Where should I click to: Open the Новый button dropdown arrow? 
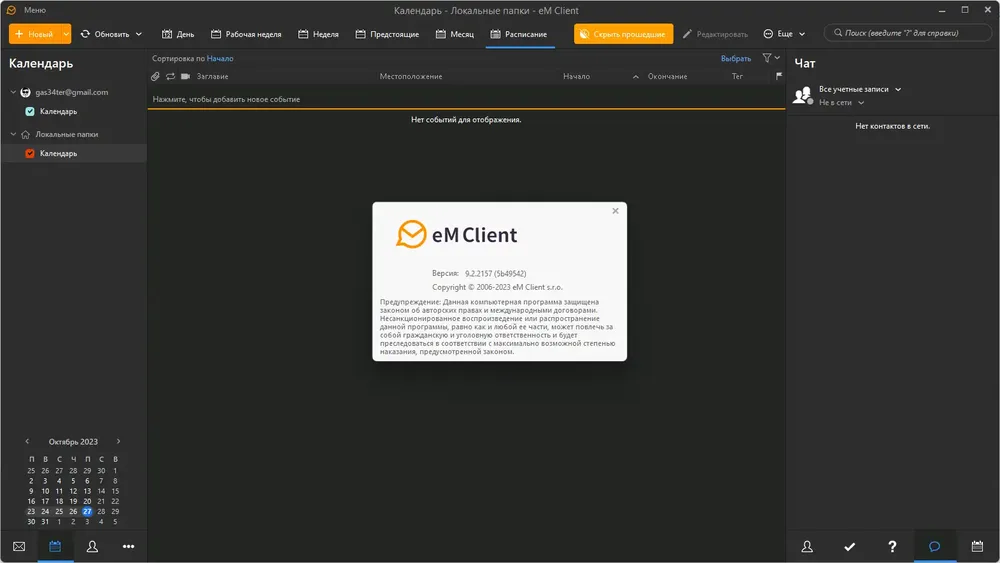click(x=66, y=34)
